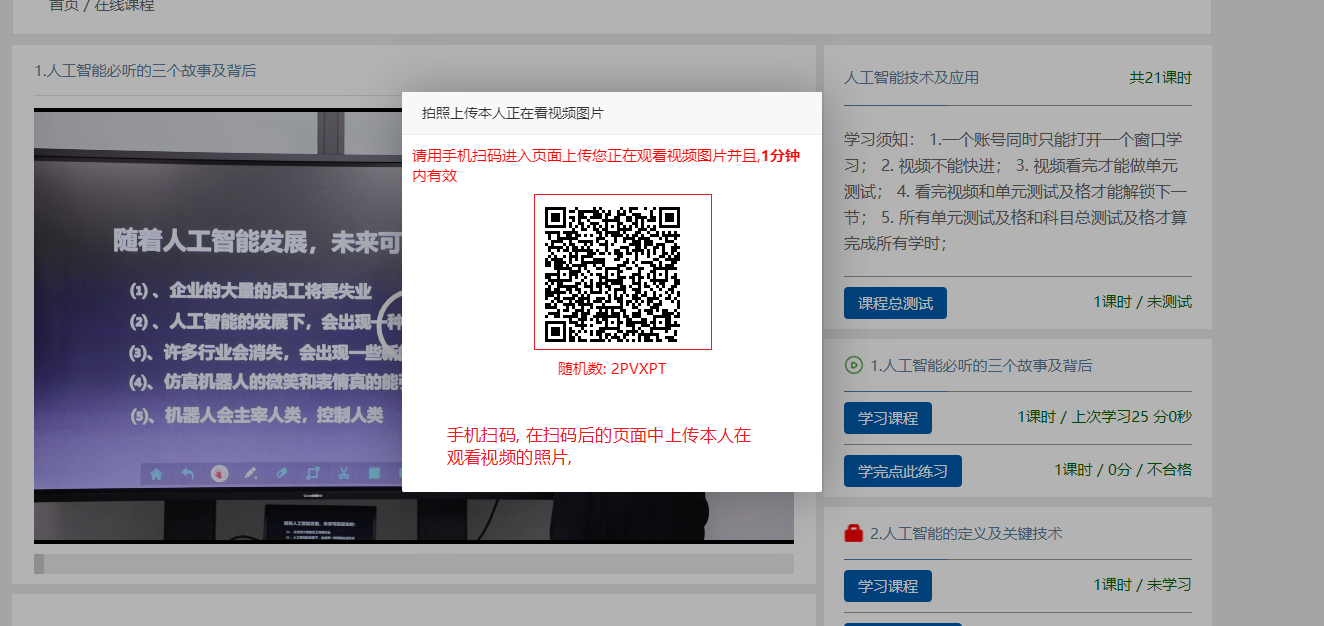1324x626 pixels.
Task: Click the dialog title 拍照上传本人正在看视频图片
Action: coord(513,113)
